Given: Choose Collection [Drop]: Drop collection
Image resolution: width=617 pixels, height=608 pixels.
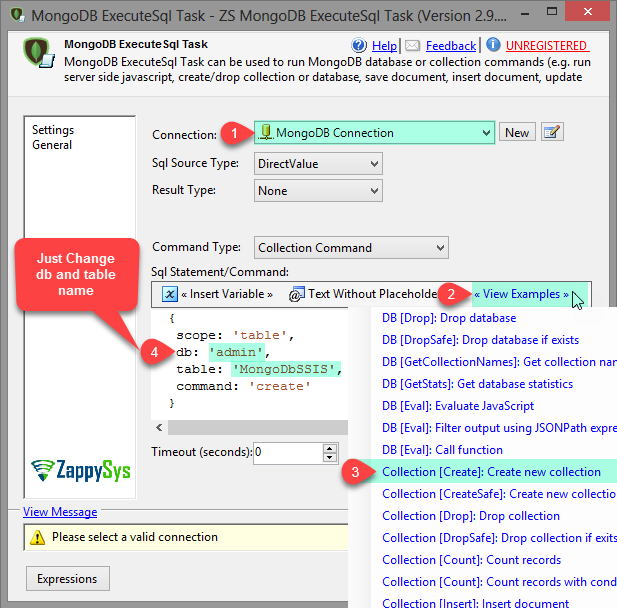Looking at the screenshot, I should [471, 516].
